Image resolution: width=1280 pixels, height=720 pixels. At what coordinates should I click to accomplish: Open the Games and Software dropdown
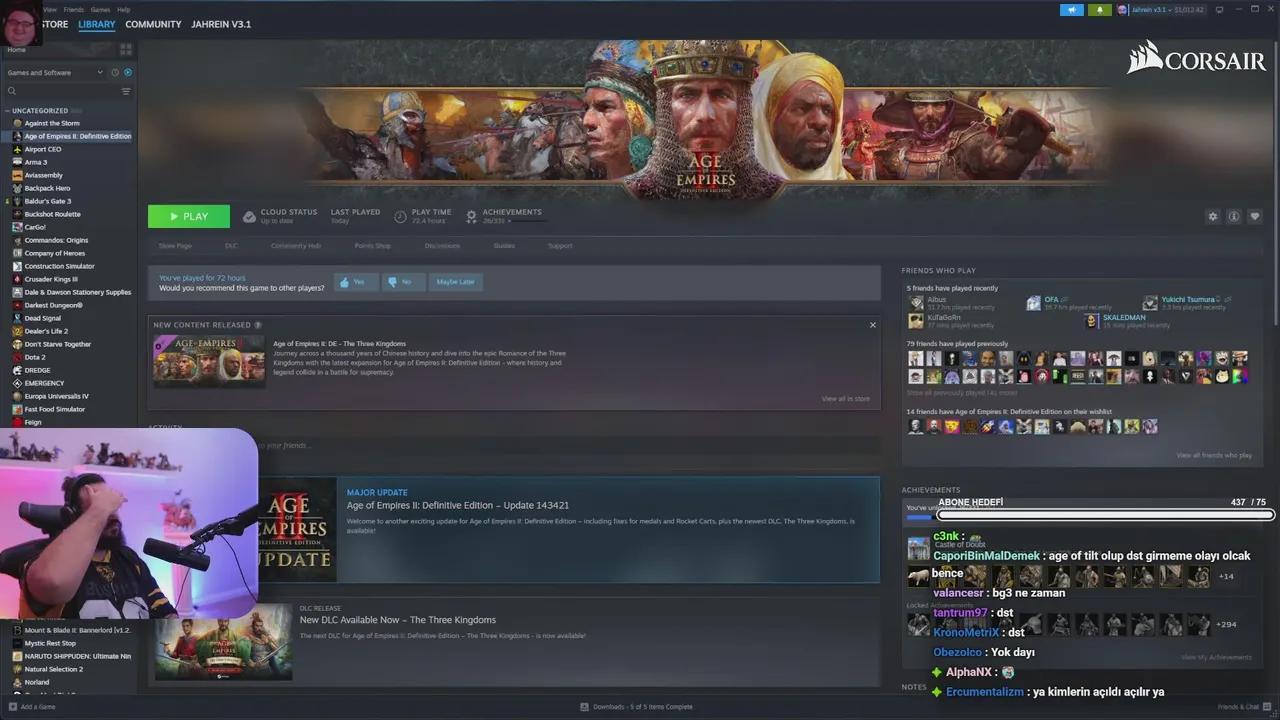click(x=55, y=72)
